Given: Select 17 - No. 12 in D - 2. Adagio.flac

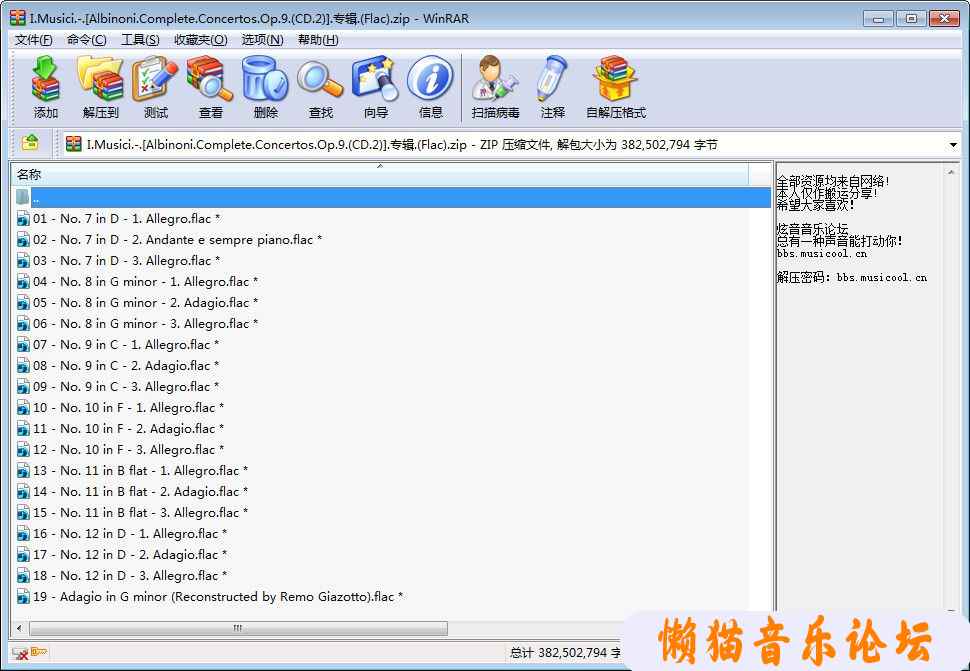Looking at the screenshot, I should tap(122, 555).
